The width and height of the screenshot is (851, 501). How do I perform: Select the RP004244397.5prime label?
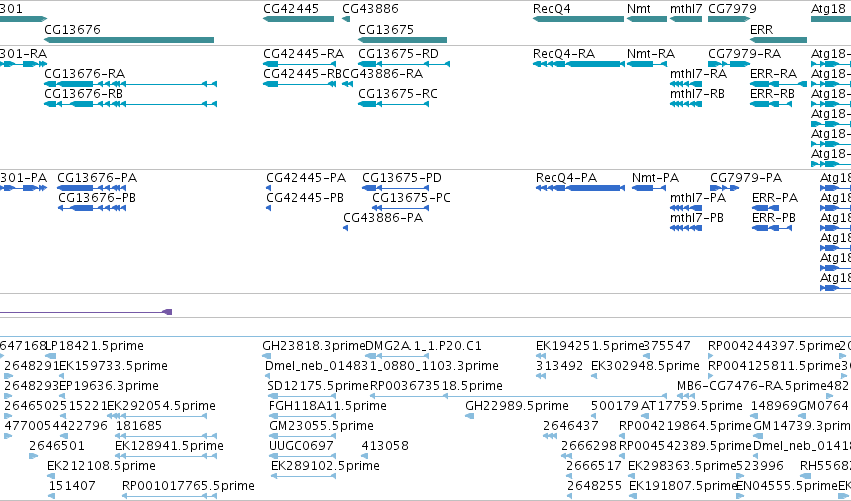pos(774,346)
